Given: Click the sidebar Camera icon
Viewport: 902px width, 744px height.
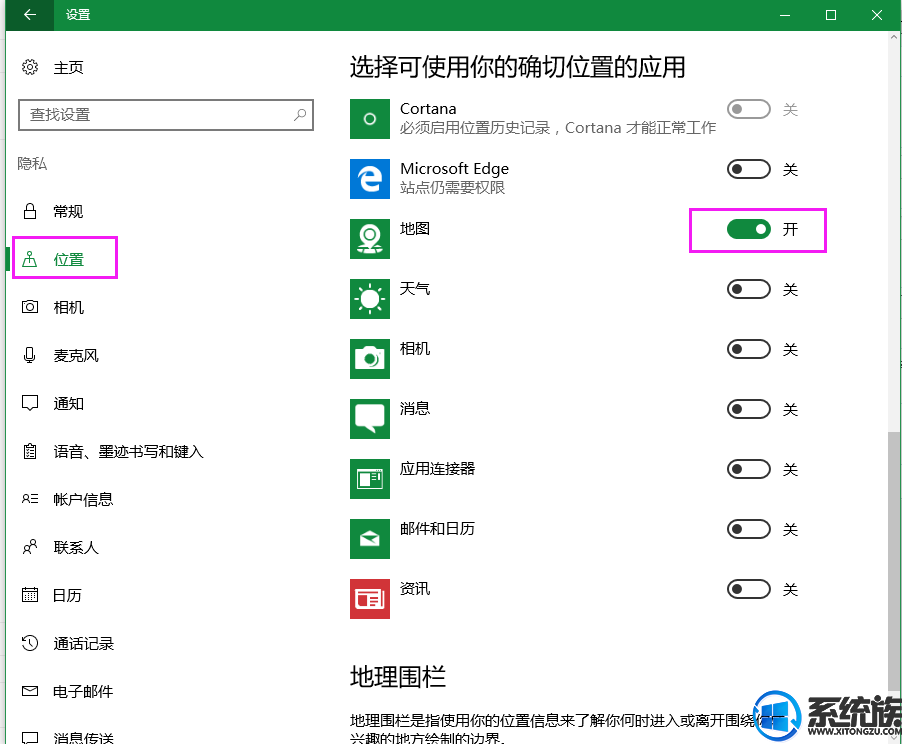Looking at the screenshot, I should click(30, 307).
